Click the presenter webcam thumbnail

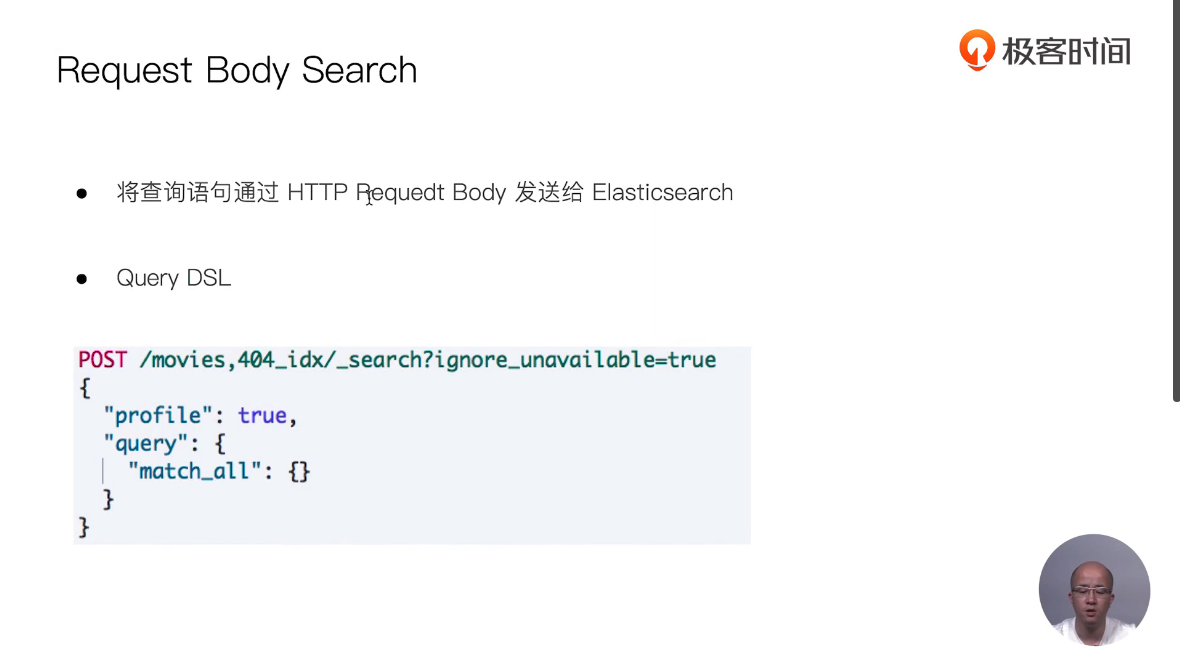[1094, 589]
